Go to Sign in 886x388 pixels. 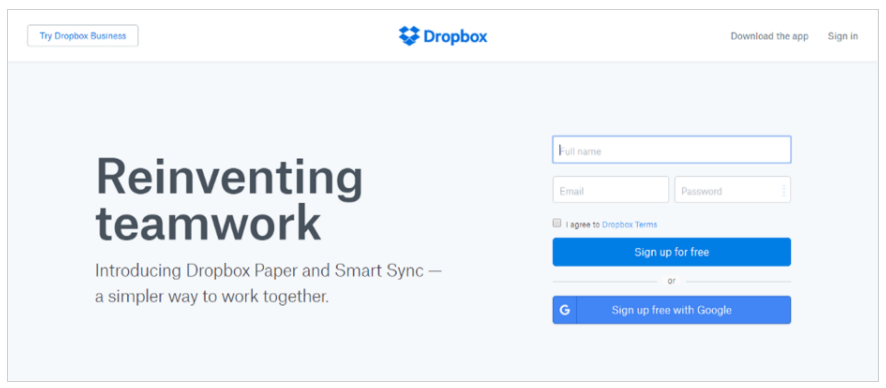pos(842,36)
